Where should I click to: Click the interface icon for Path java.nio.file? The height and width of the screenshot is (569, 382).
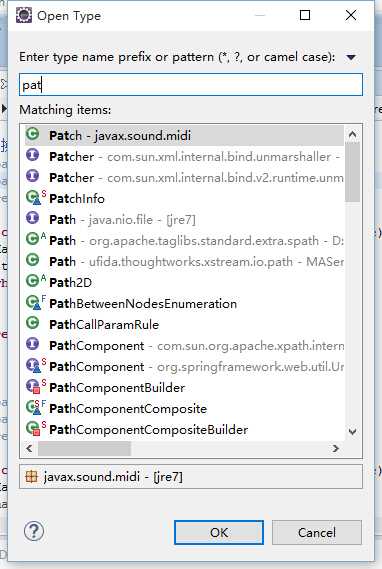[33, 218]
